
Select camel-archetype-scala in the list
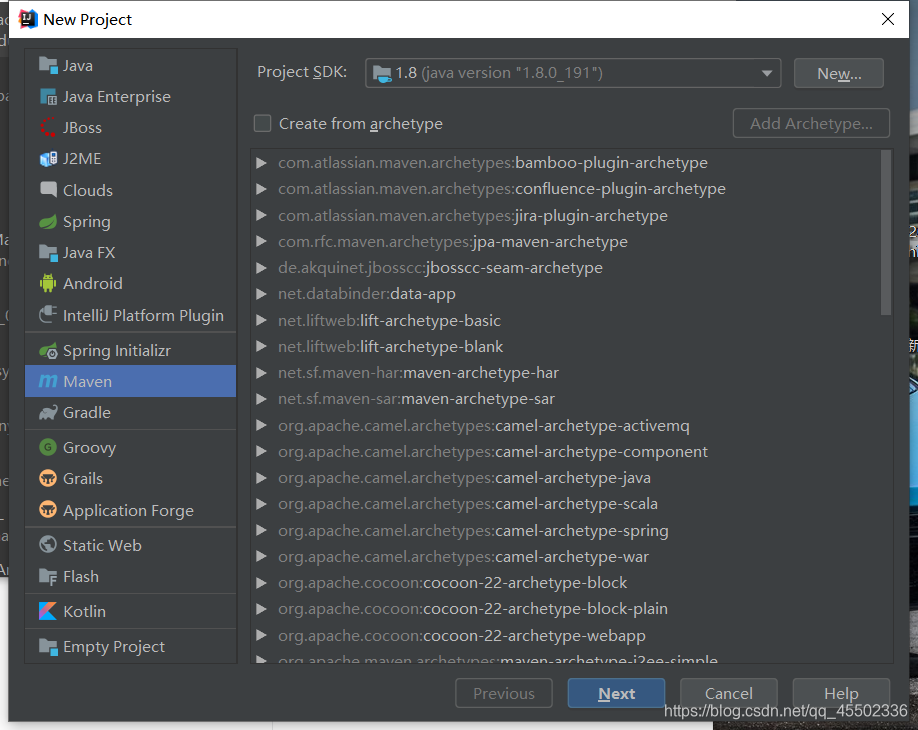467,503
